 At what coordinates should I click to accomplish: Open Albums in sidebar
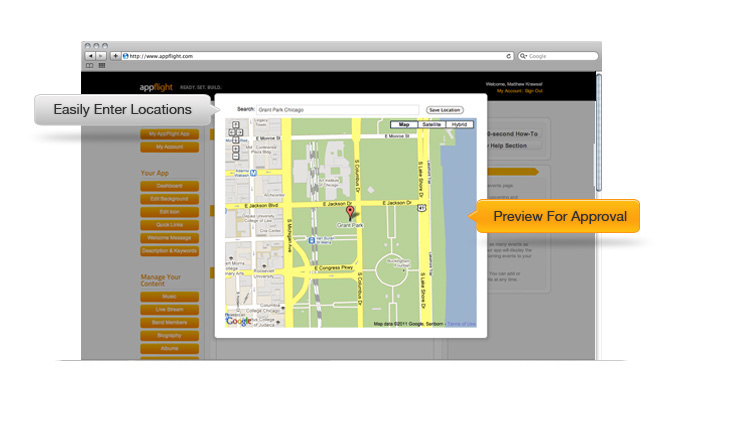tap(169, 349)
